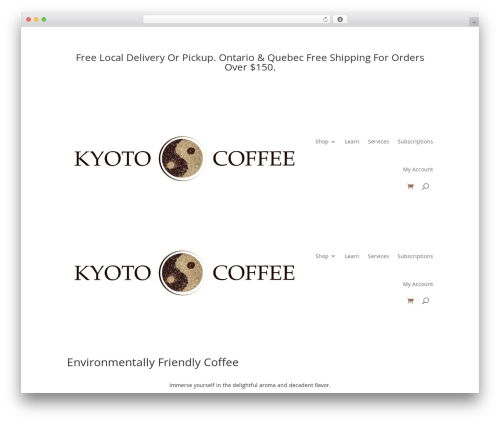The height and width of the screenshot is (423, 500).
Task: Maximize the window with the green button
Action: [44, 20]
